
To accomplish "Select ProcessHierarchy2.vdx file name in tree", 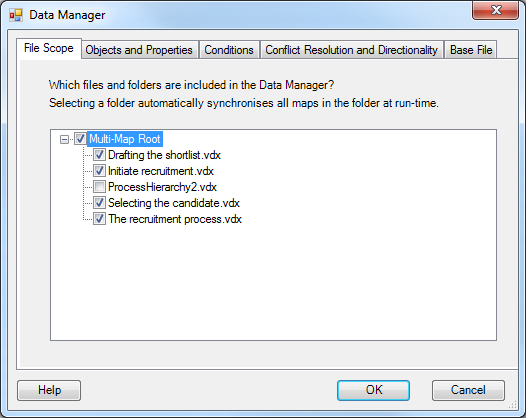I will click(x=162, y=187).
